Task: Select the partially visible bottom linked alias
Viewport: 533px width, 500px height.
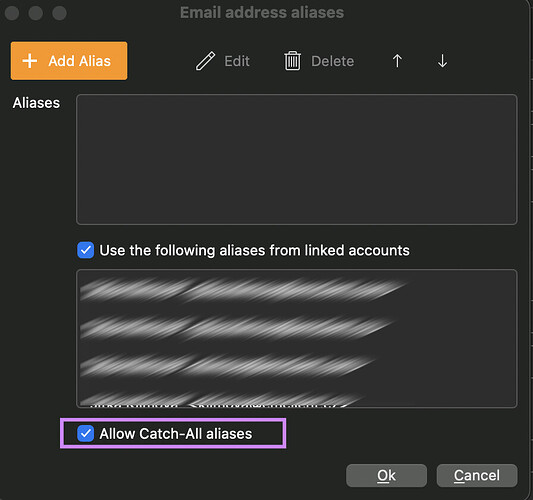Action: [221, 400]
